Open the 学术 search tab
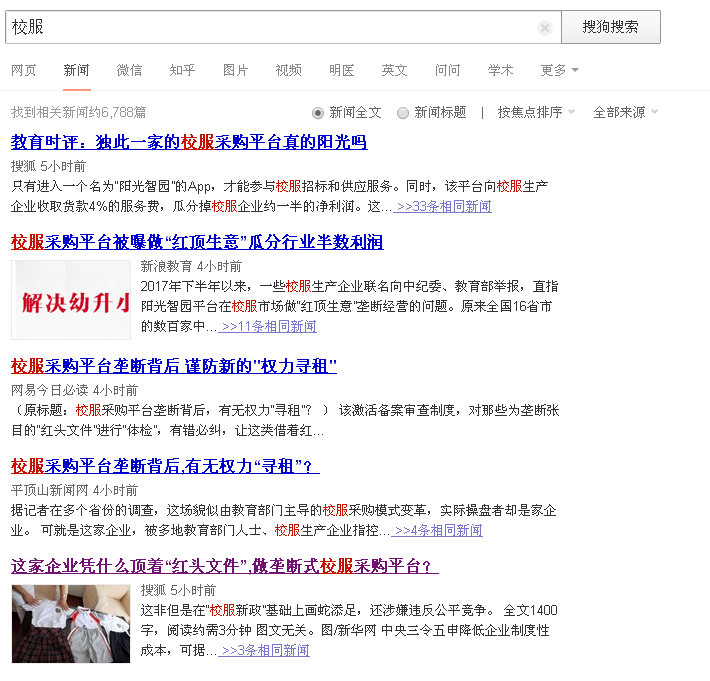This screenshot has height=681, width=710. (x=501, y=70)
